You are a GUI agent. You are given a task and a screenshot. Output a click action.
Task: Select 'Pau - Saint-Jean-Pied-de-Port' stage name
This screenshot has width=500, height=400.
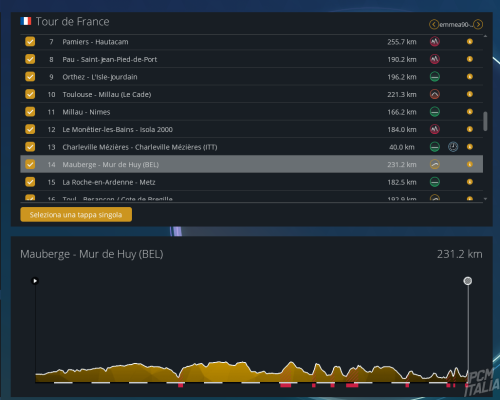pyautogui.click(x=110, y=59)
